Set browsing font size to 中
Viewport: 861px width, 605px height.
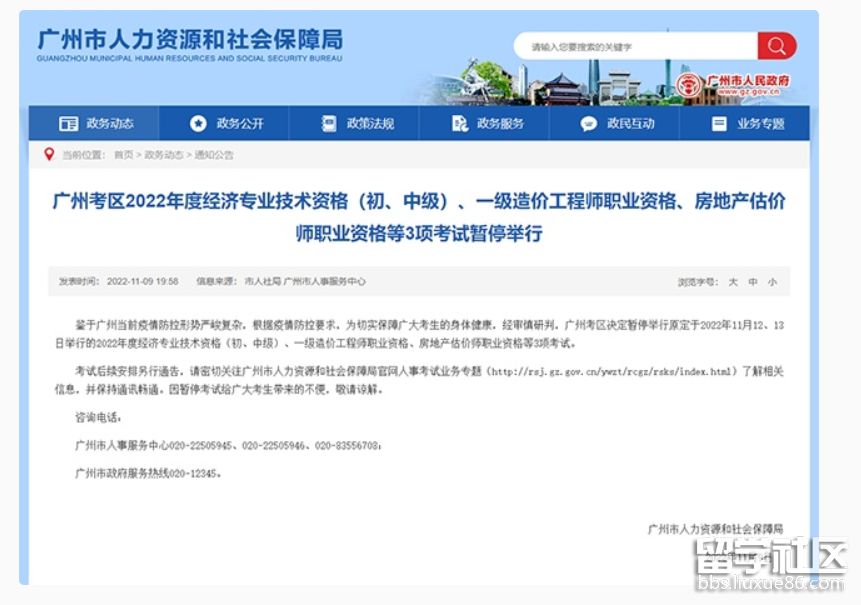tap(753, 282)
